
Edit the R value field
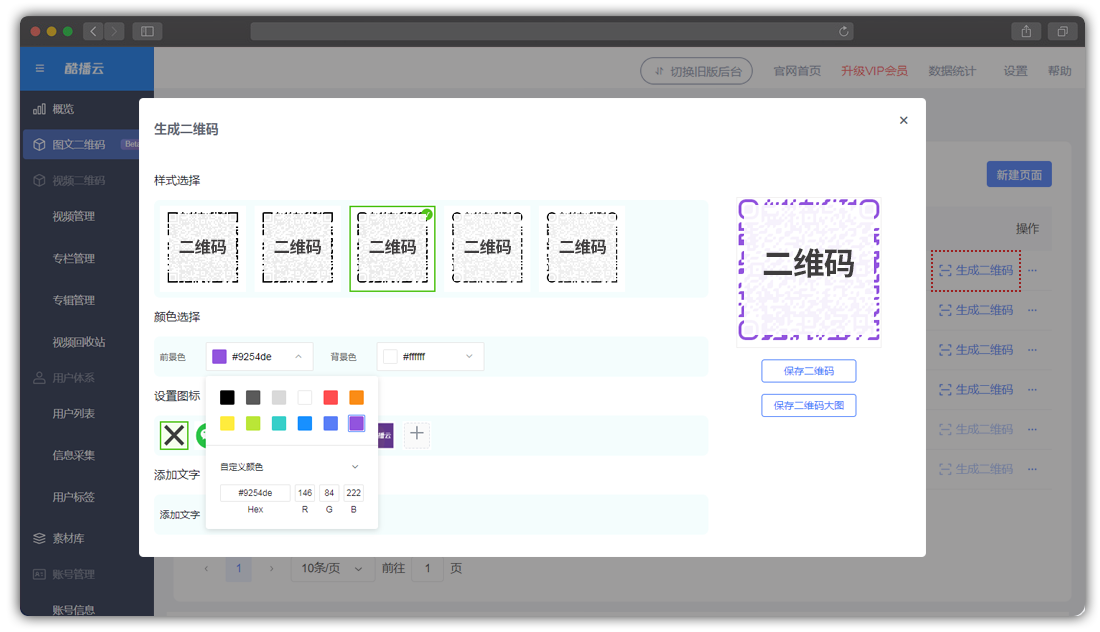[304, 492]
